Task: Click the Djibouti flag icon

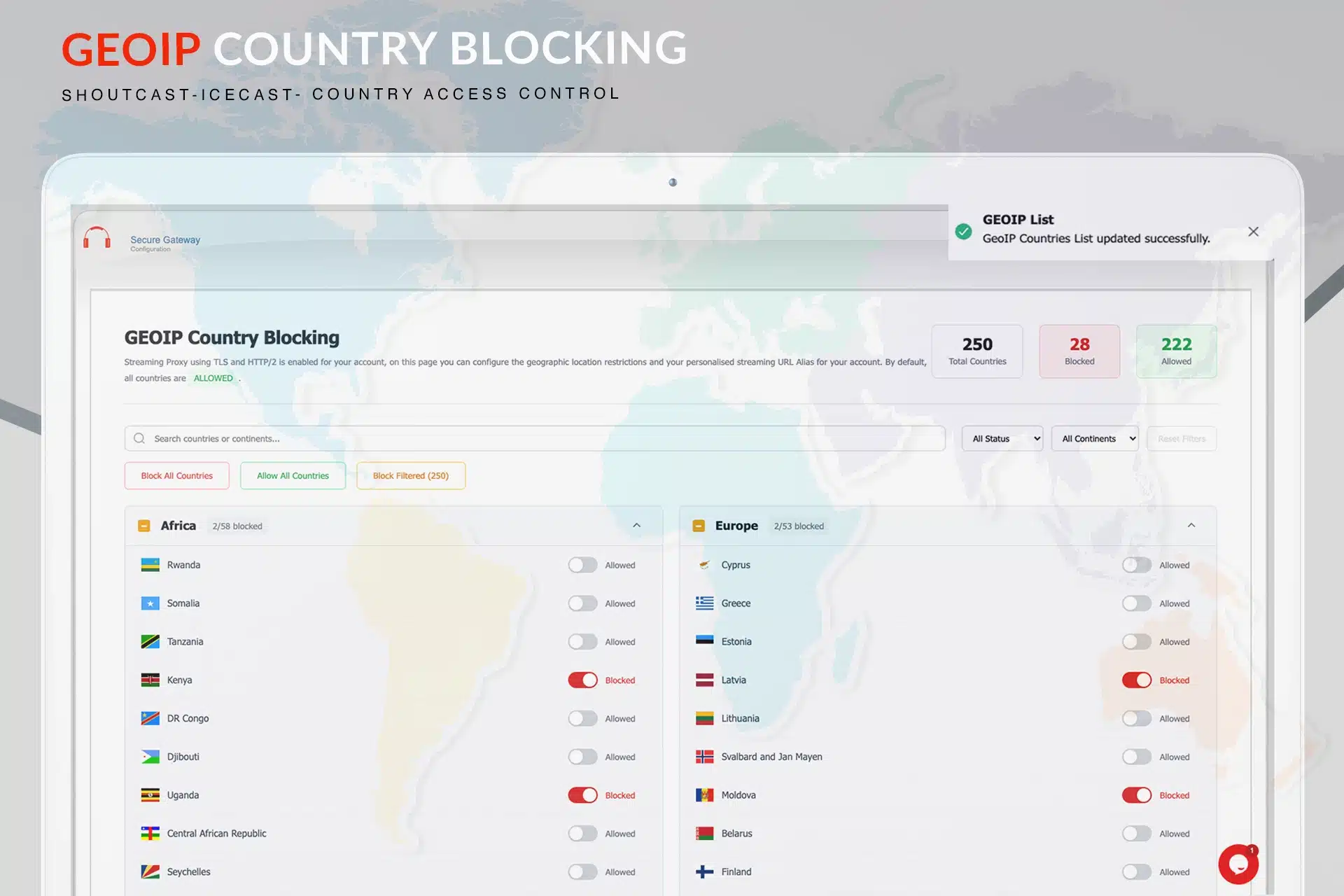Action: pyautogui.click(x=150, y=757)
